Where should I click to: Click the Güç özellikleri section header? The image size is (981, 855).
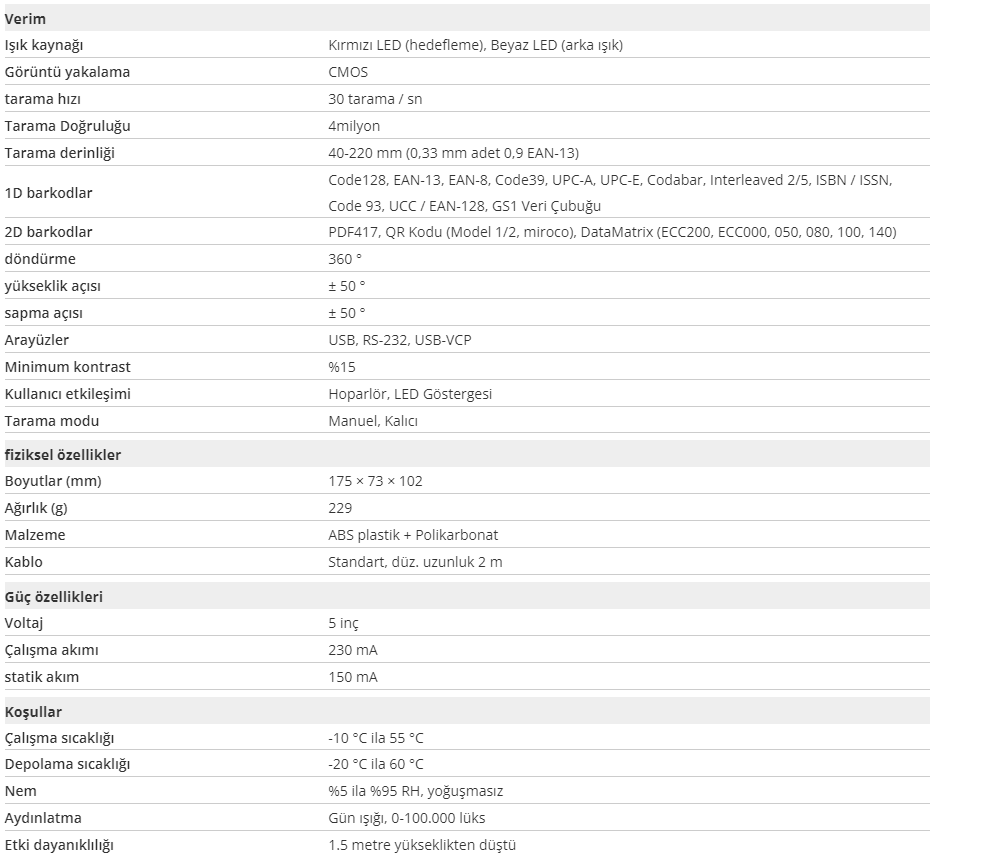[54, 596]
